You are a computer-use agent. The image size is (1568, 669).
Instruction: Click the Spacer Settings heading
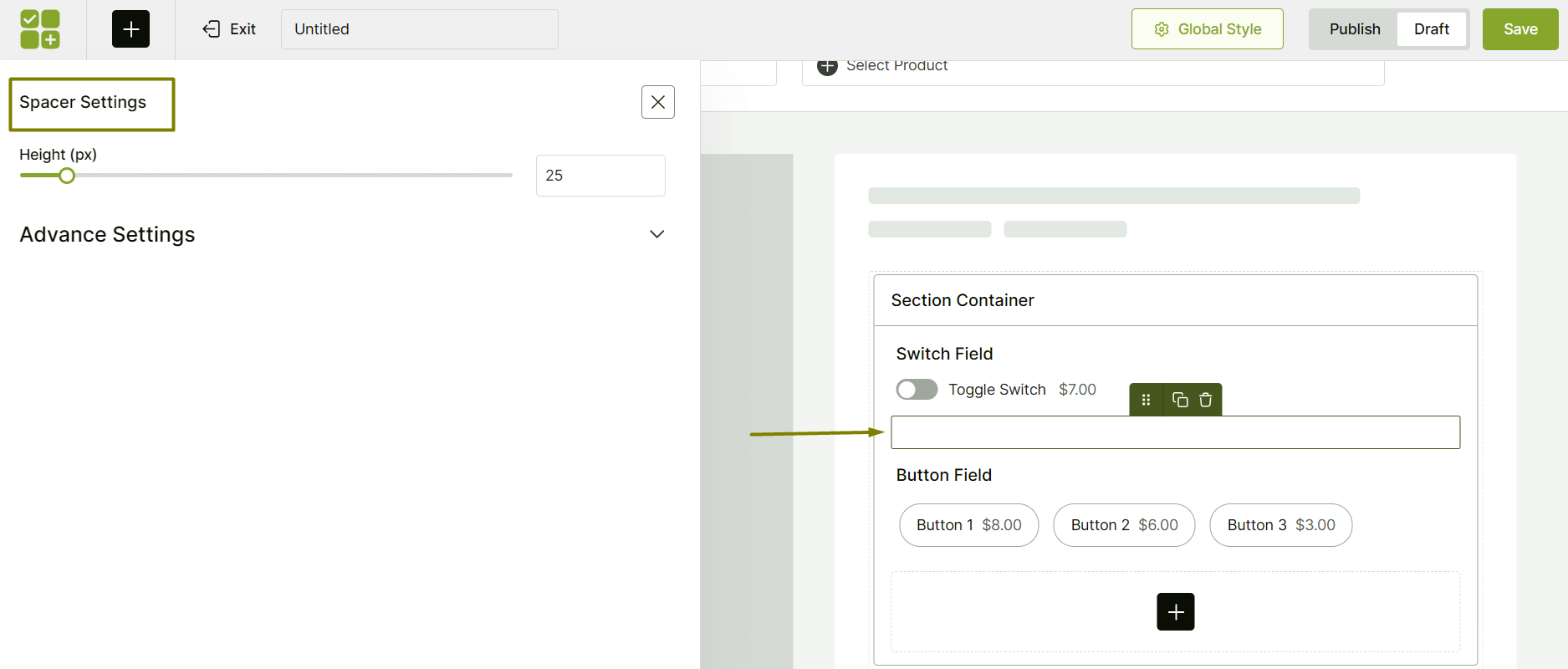(x=83, y=102)
